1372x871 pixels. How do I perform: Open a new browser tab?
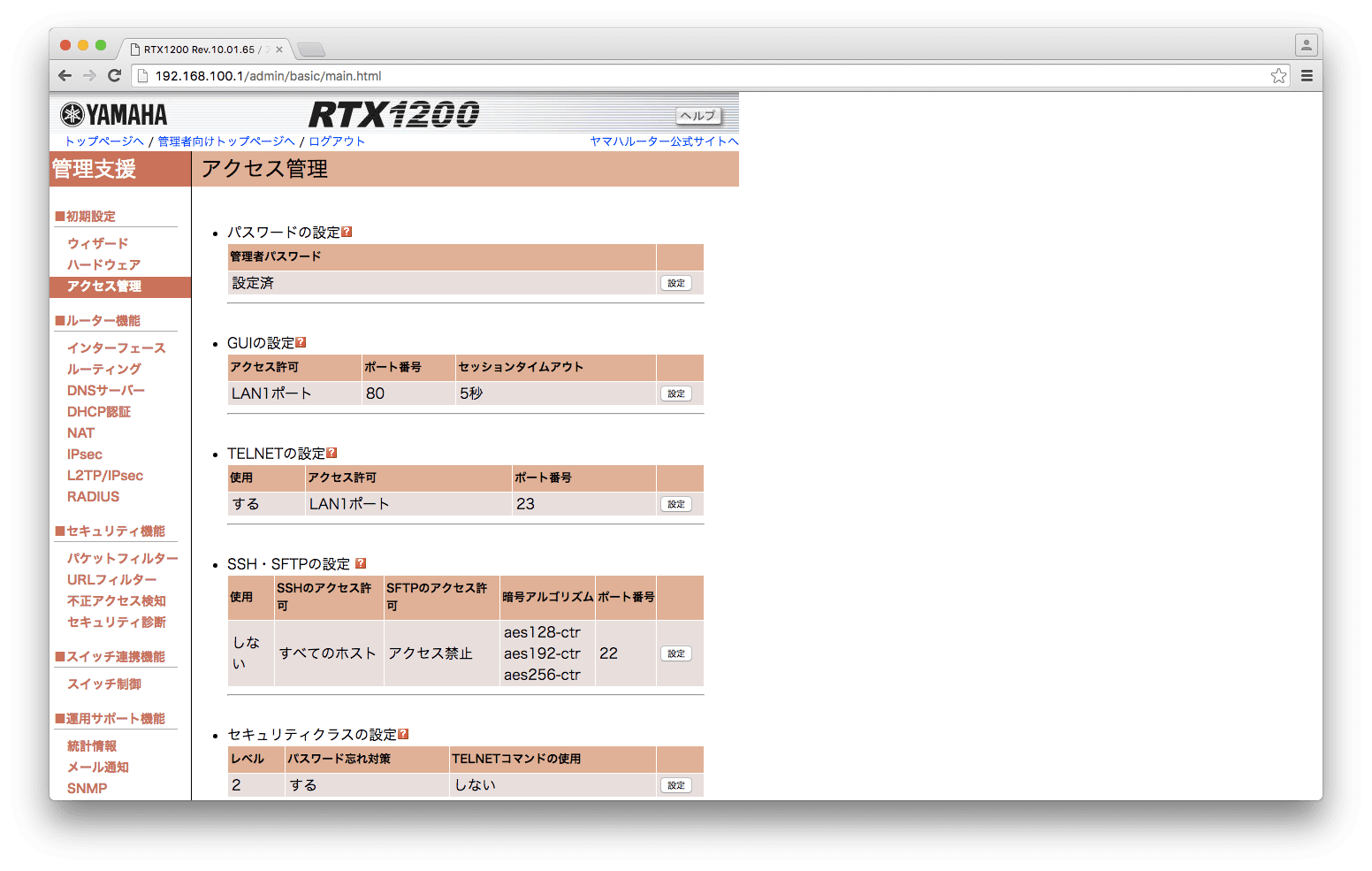click(x=311, y=50)
